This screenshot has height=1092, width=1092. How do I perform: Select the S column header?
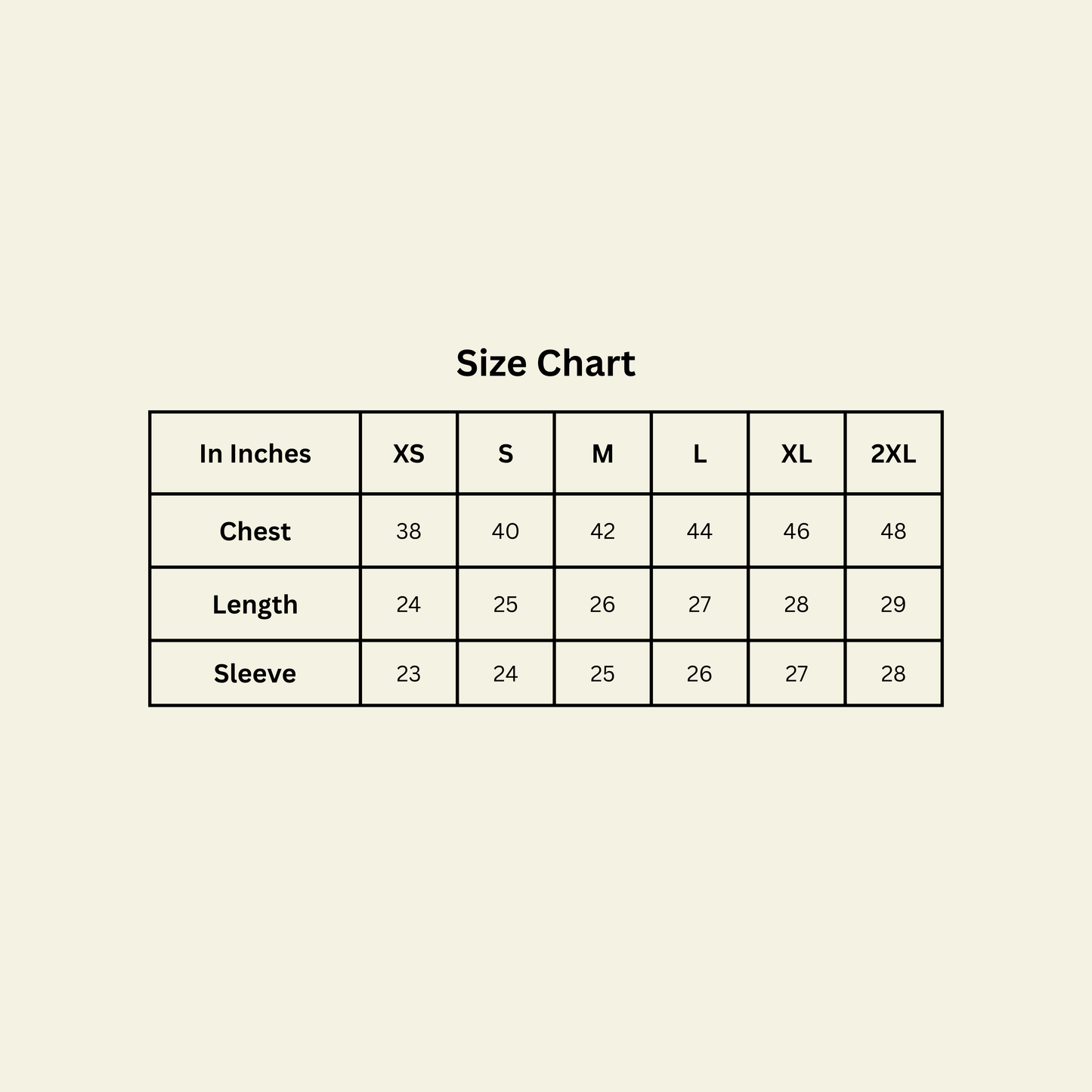tap(506, 453)
